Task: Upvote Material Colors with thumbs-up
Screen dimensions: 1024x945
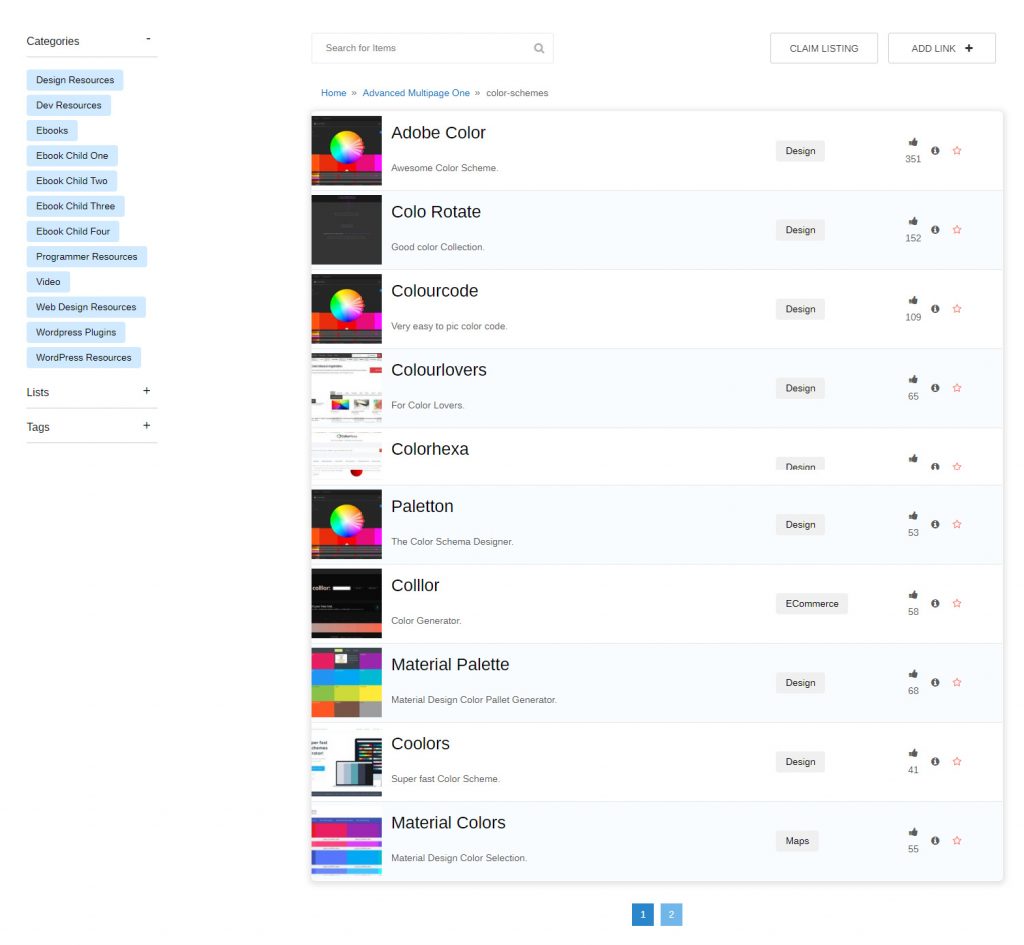Action: (913, 832)
